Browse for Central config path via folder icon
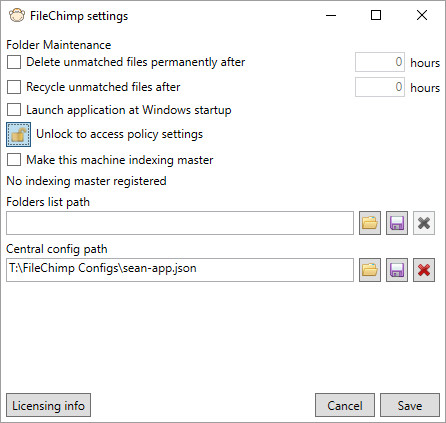446x423 pixels. 370,270
